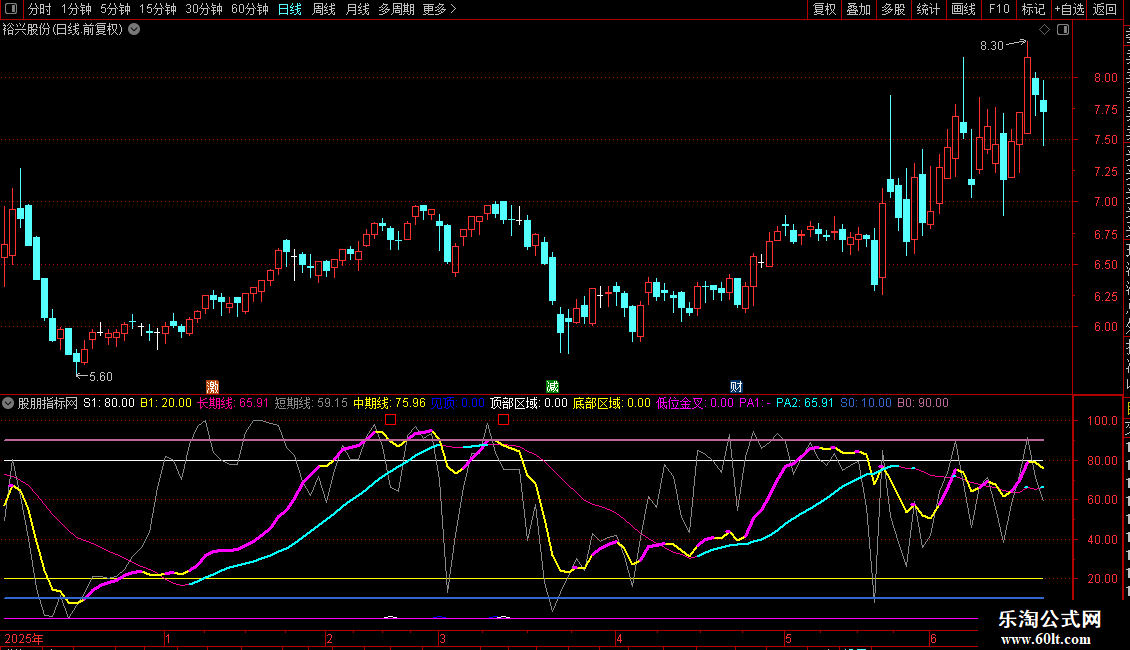This screenshot has width=1130, height=650.
Task: Click the 低位金叉: 0.00 label
Action: point(695,403)
